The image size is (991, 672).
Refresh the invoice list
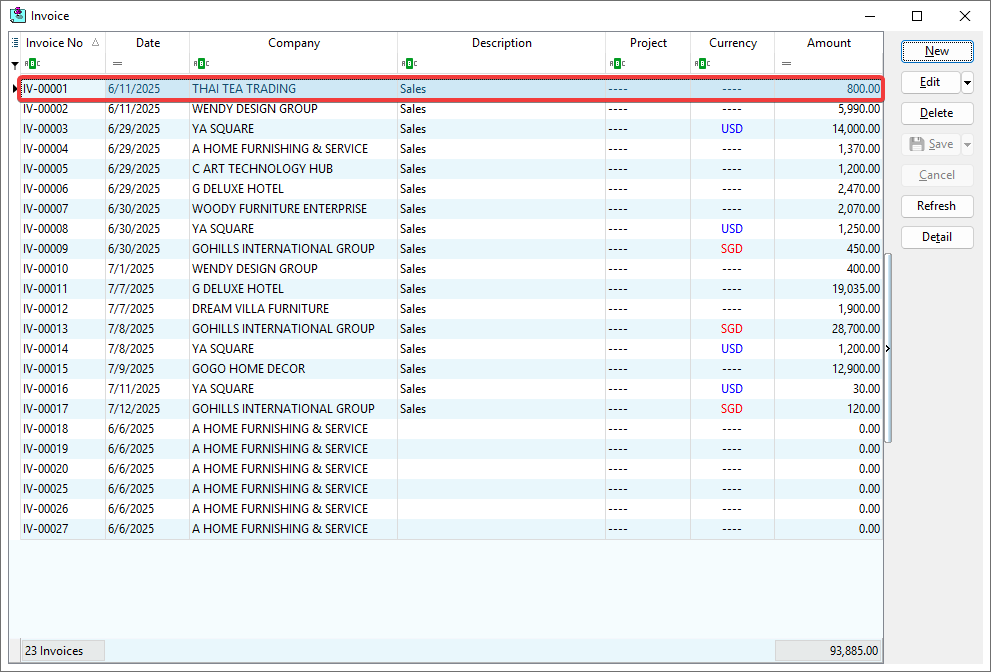(x=937, y=206)
